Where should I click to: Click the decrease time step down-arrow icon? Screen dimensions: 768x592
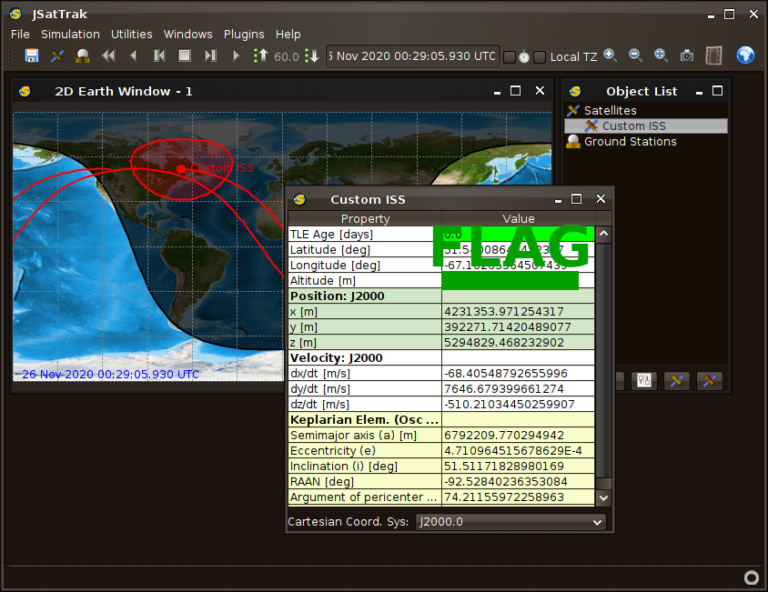[x=311, y=56]
